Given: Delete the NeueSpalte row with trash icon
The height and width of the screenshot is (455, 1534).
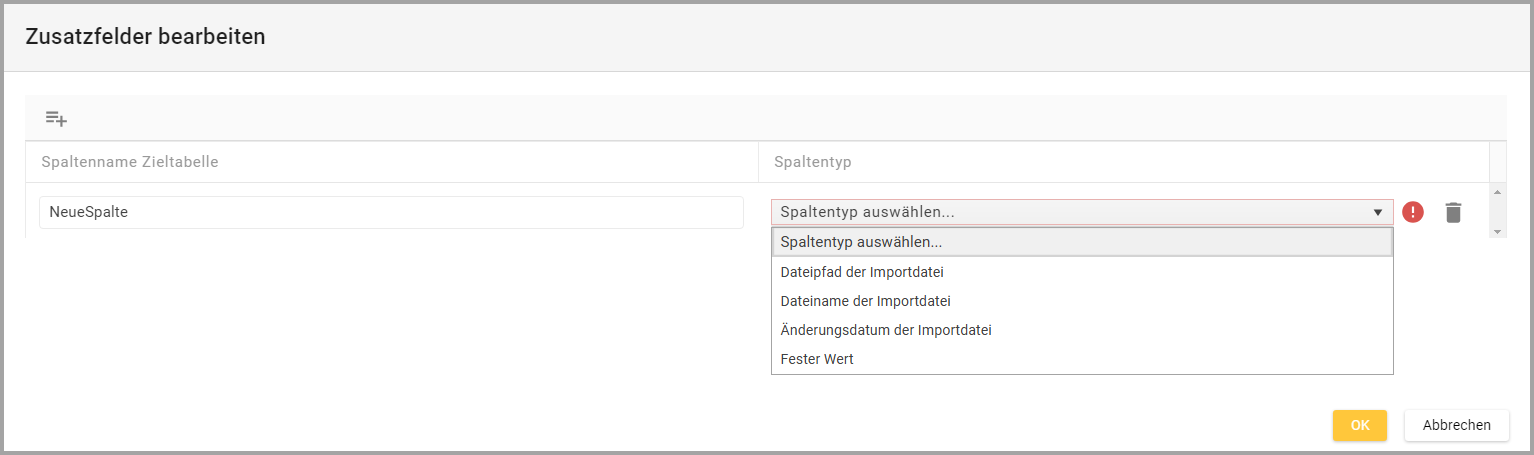Looking at the screenshot, I should coord(1453,212).
